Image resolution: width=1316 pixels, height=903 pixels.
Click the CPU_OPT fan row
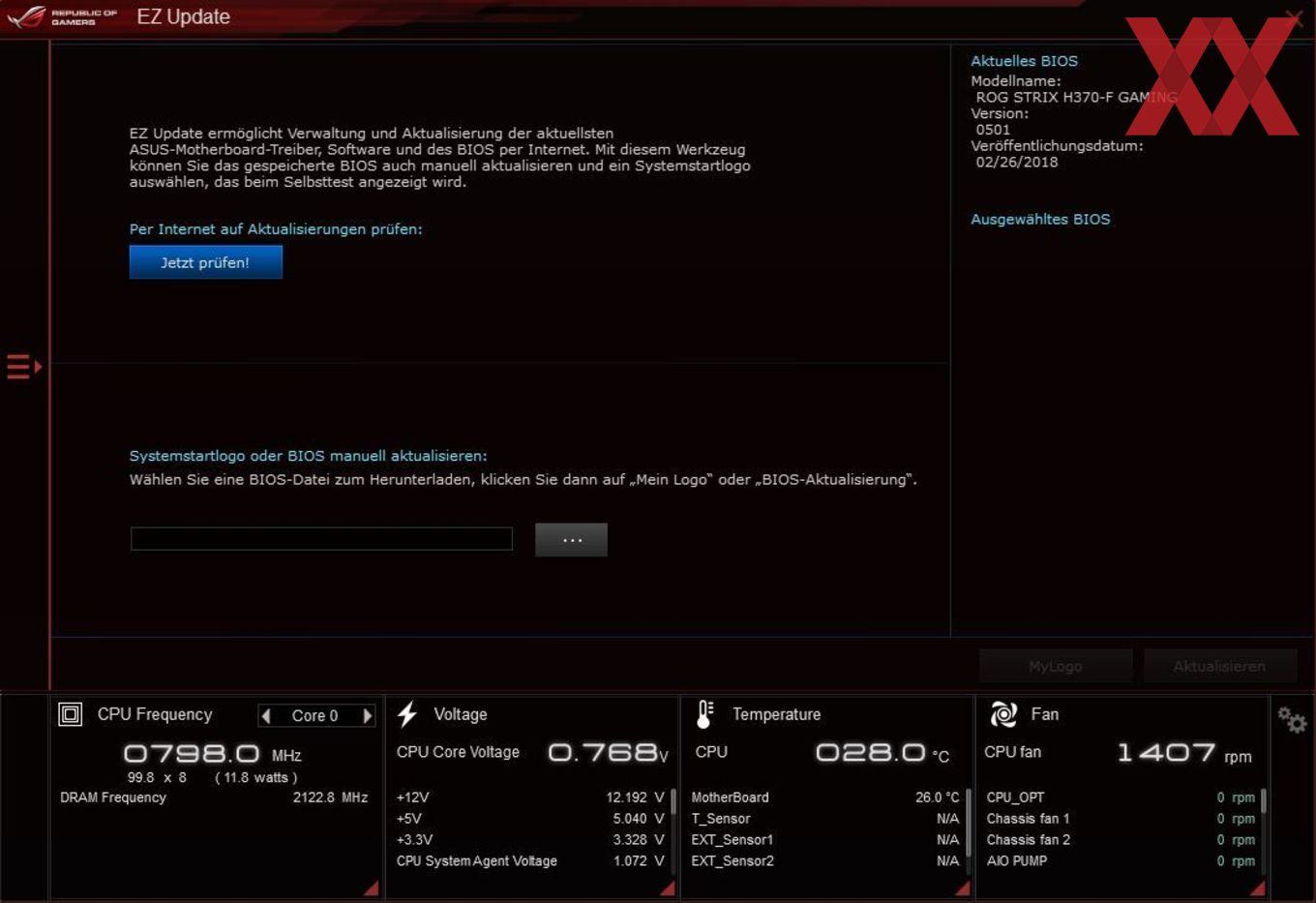[x=1121, y=798]
